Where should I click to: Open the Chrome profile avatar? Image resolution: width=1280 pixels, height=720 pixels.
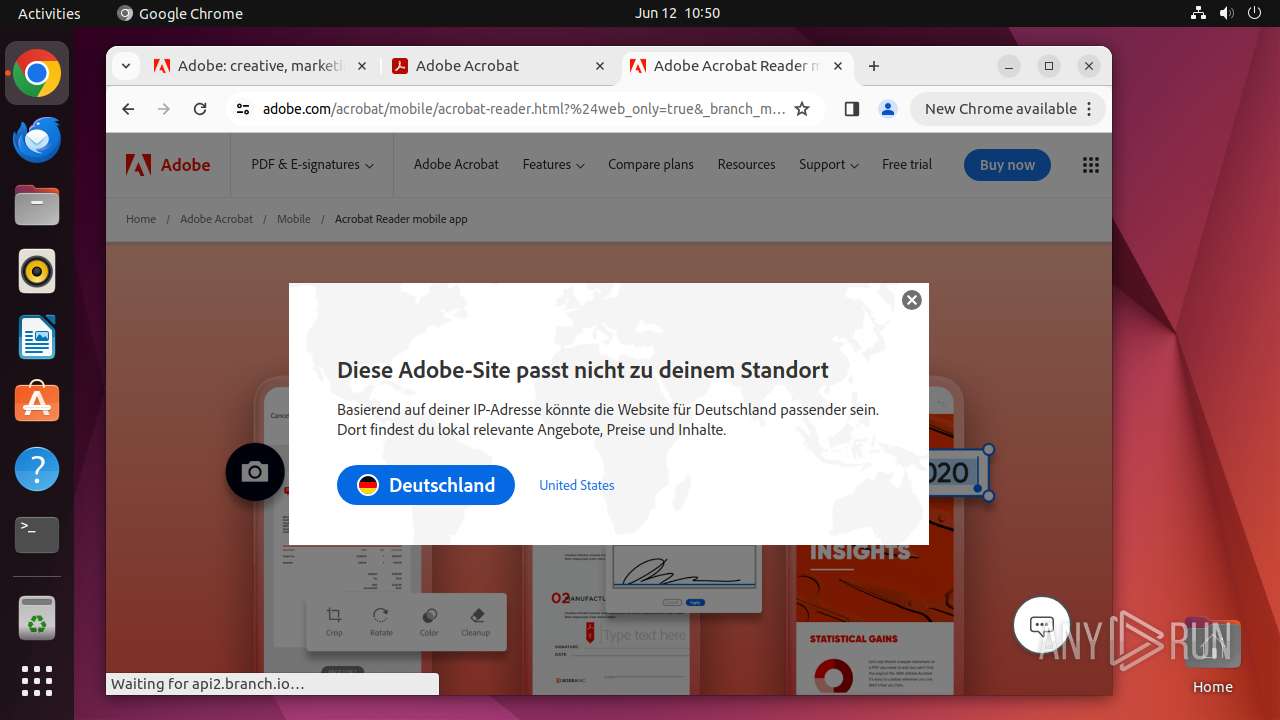tap(887, 109)
